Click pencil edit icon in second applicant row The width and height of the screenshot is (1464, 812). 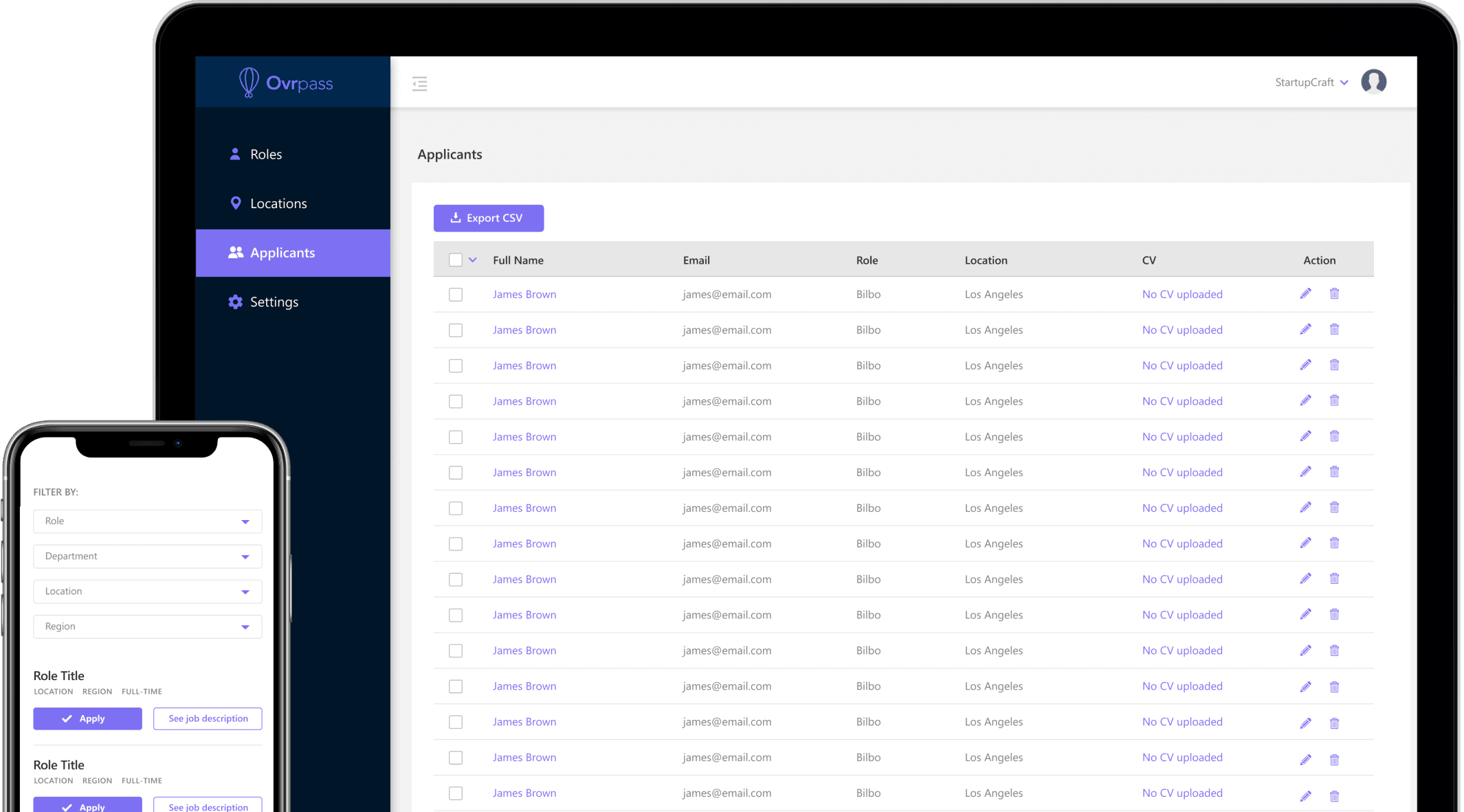1305,330
